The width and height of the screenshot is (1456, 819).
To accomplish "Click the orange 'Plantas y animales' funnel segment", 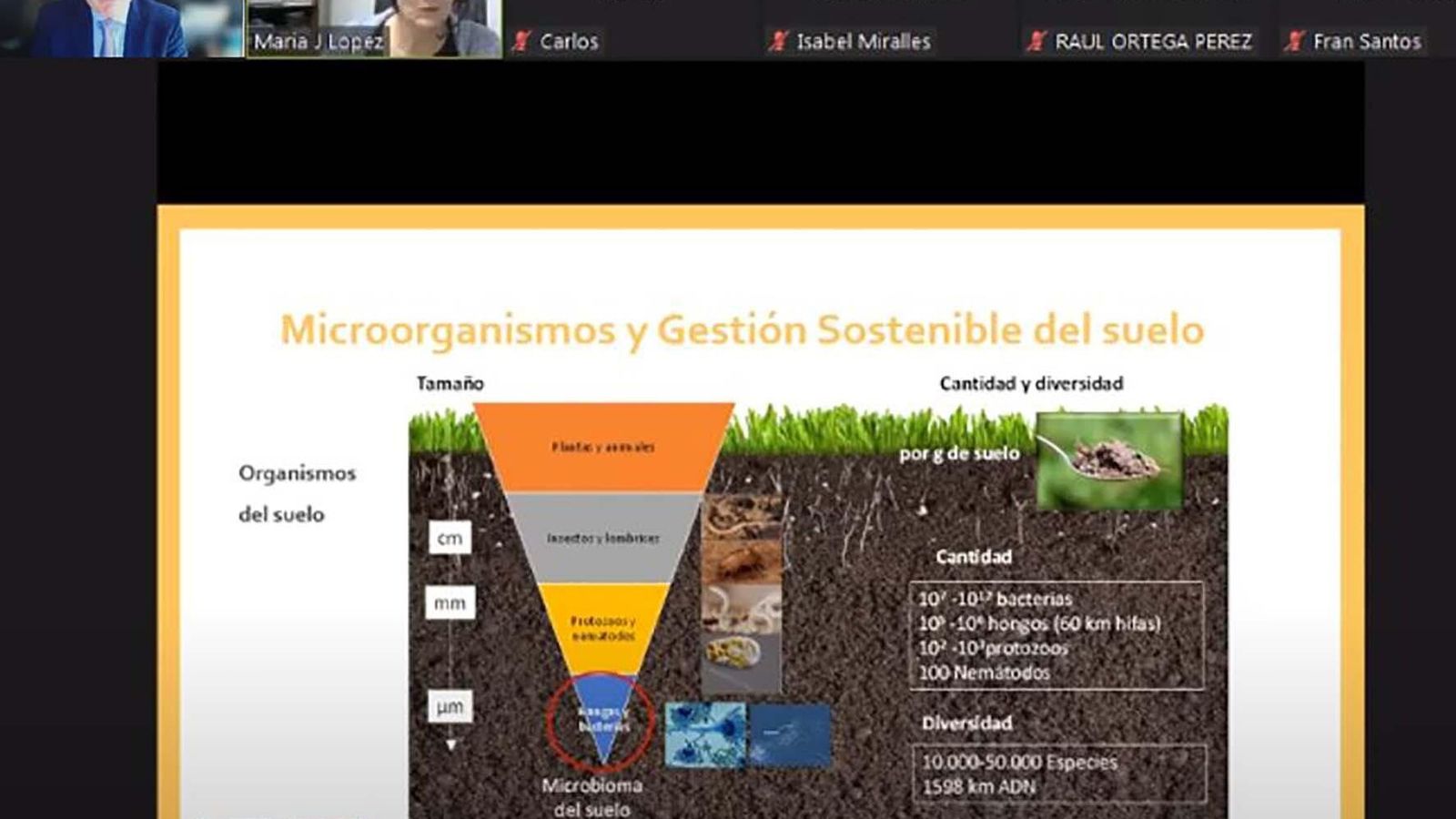I will (x=602, y=446).
